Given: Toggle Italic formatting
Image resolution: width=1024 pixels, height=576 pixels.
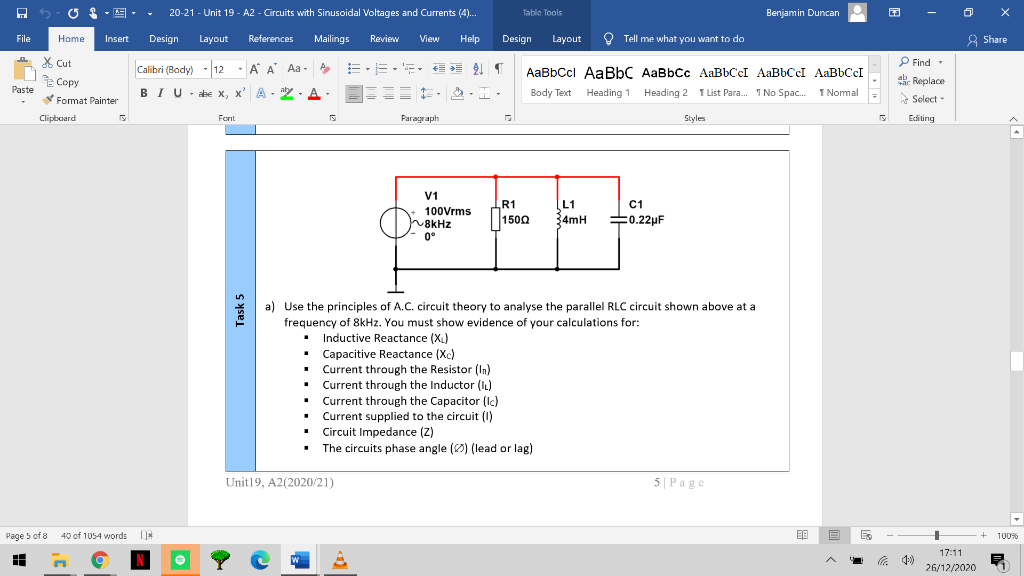Looking at the screenshot, I should pyautogui.click(x=160, y=93).
